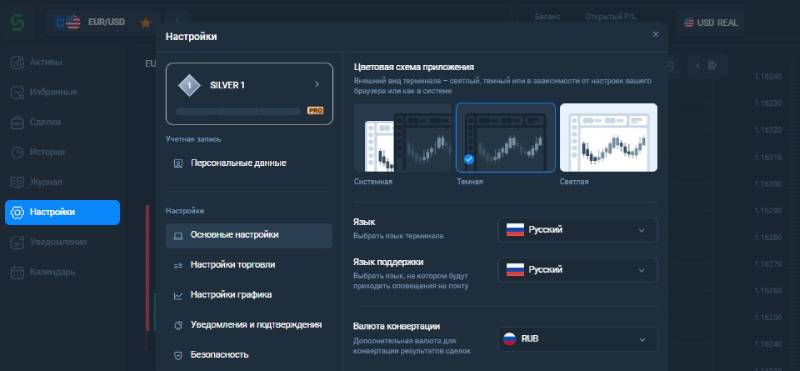Click the Цветовая схема приложения heading
Screen dimensions: 800x371
click(414, 67)
